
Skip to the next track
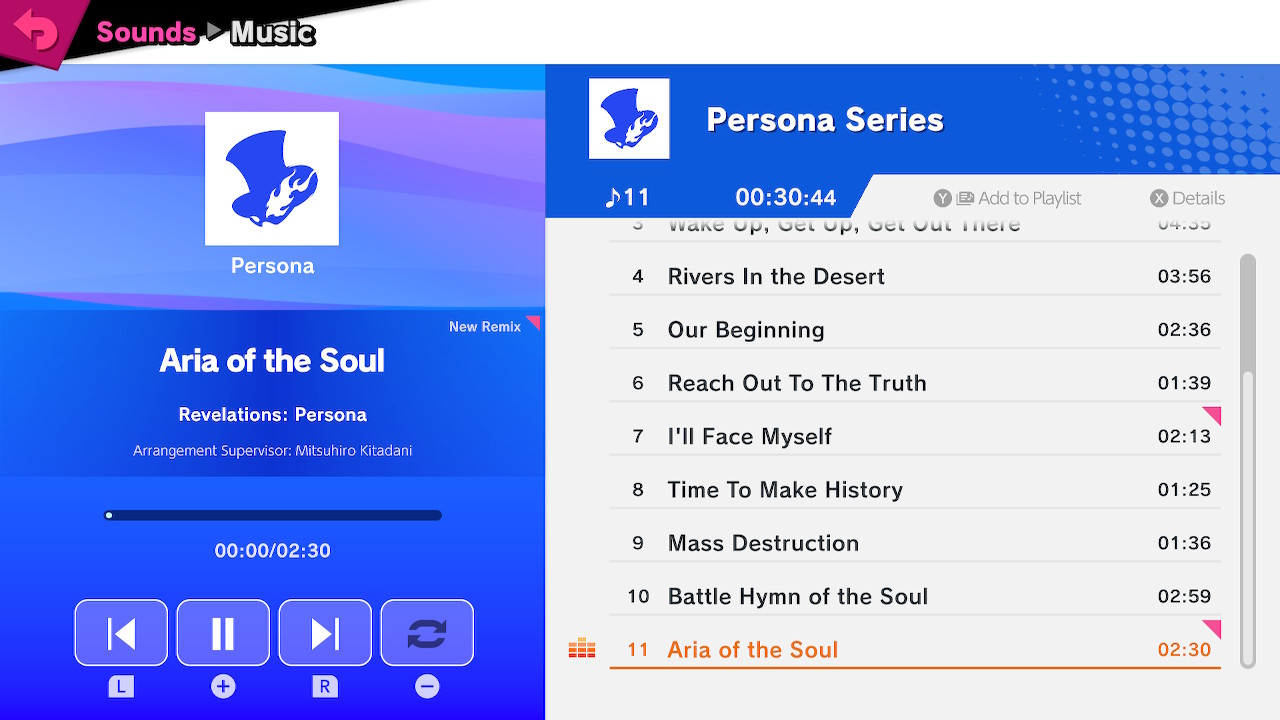point(325,633)
